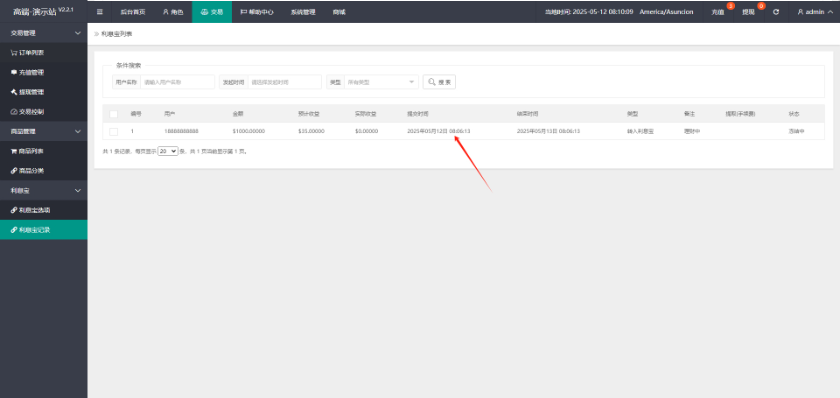Click the 发起时间 date input field
This screenshot has width=840, height=398.
click(x=284, y=82)
